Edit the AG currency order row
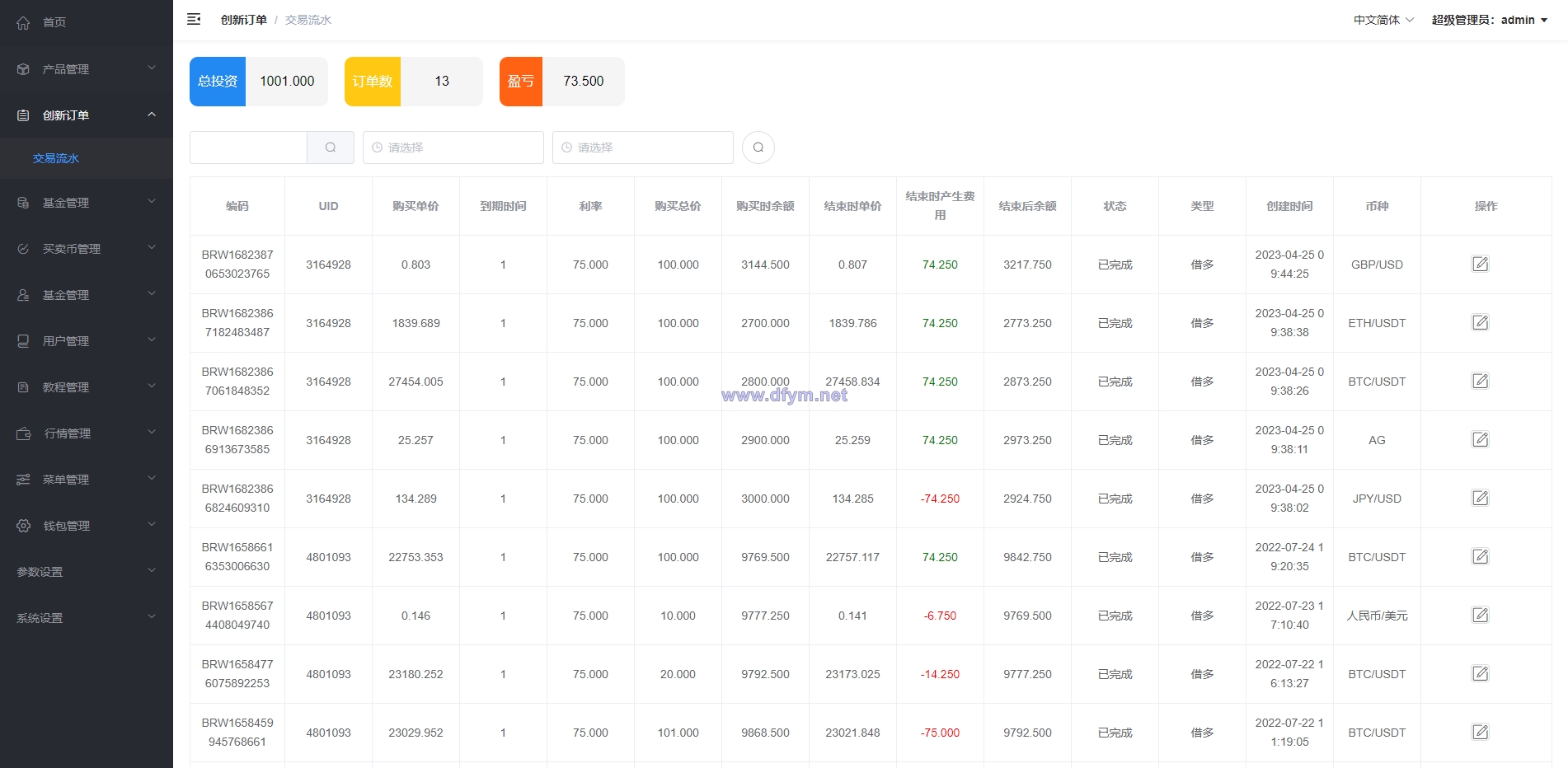This screenshot has width=1568, height=768. (x=1481, y=439)
